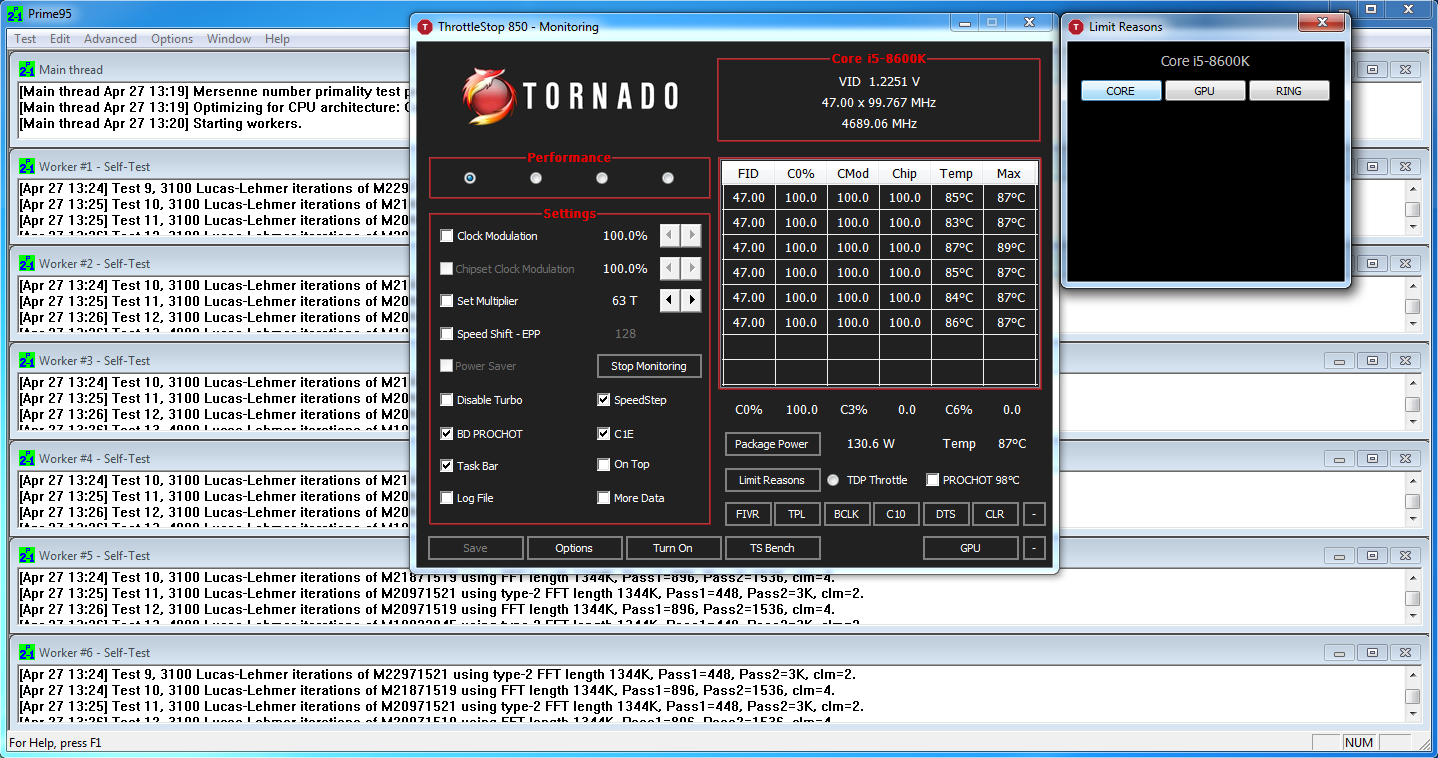
Task: Enable the More Data checkbox
Action: (604, 498)
